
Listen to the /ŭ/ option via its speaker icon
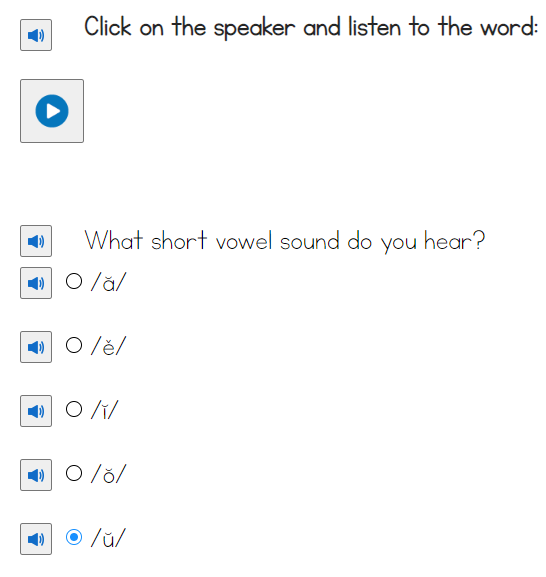click(36, 539)
